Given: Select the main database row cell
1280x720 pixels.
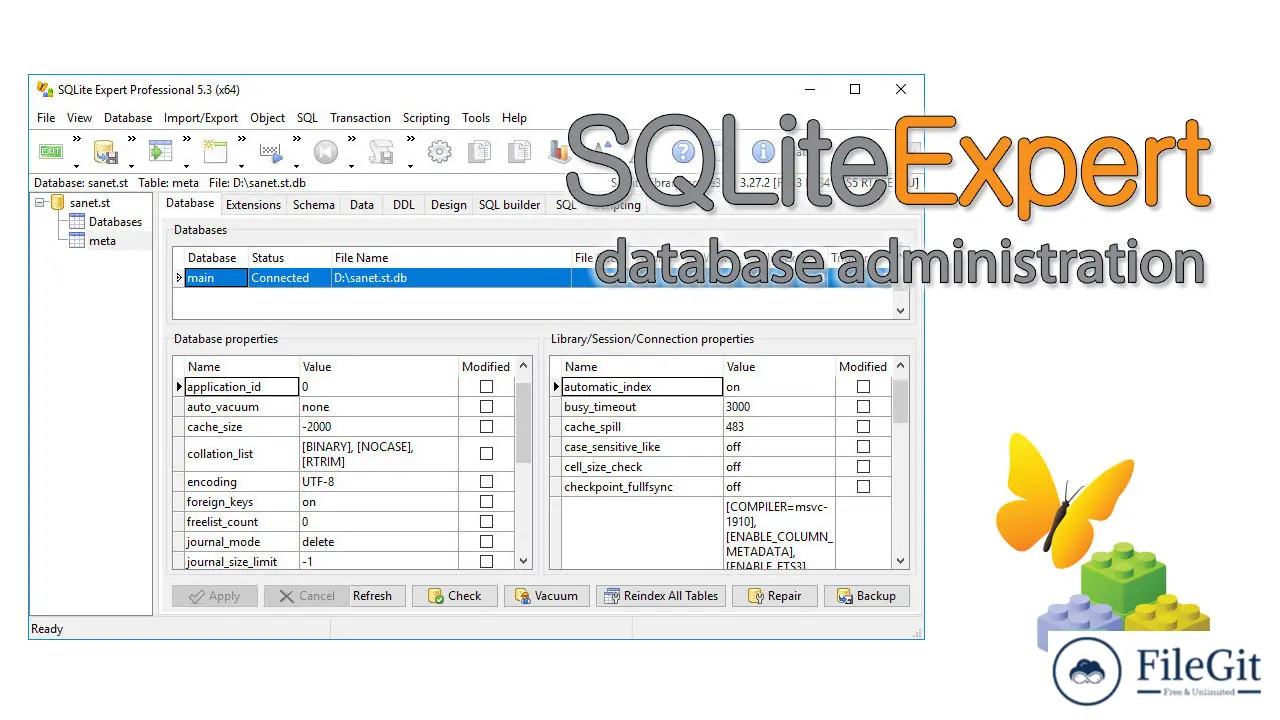Looking at the screenshot, I should 216,278.
